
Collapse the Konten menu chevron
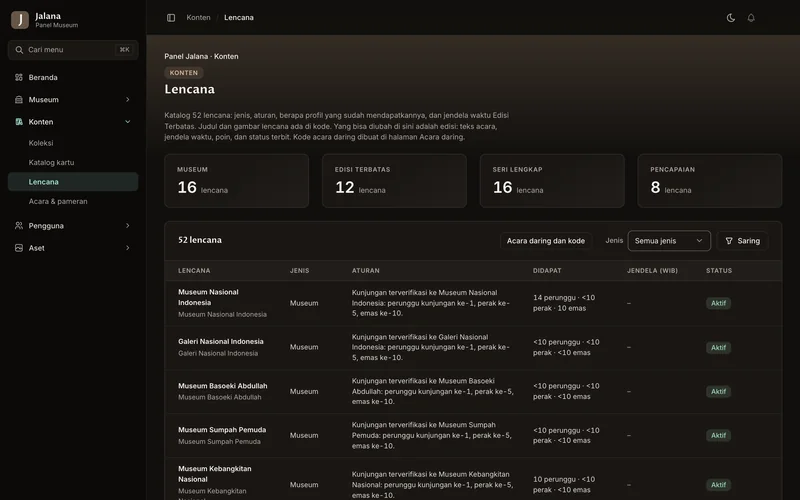[128, 122]
